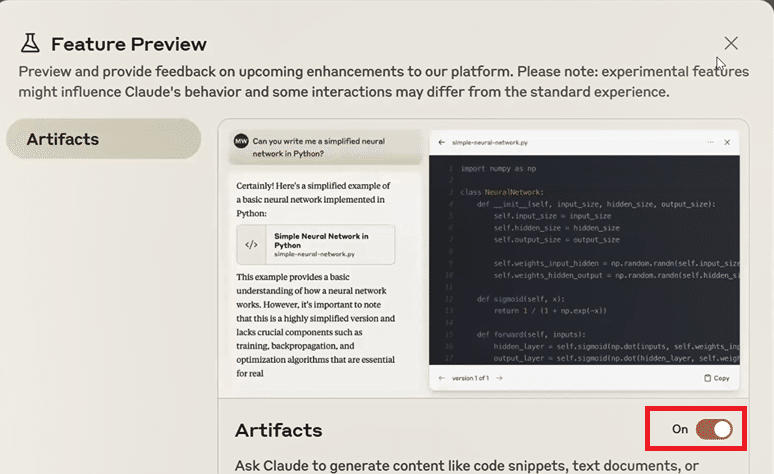Click the 'version 1 of 1' label
The height and width of the screenshot is (474, 774).
tap(470, 378)
